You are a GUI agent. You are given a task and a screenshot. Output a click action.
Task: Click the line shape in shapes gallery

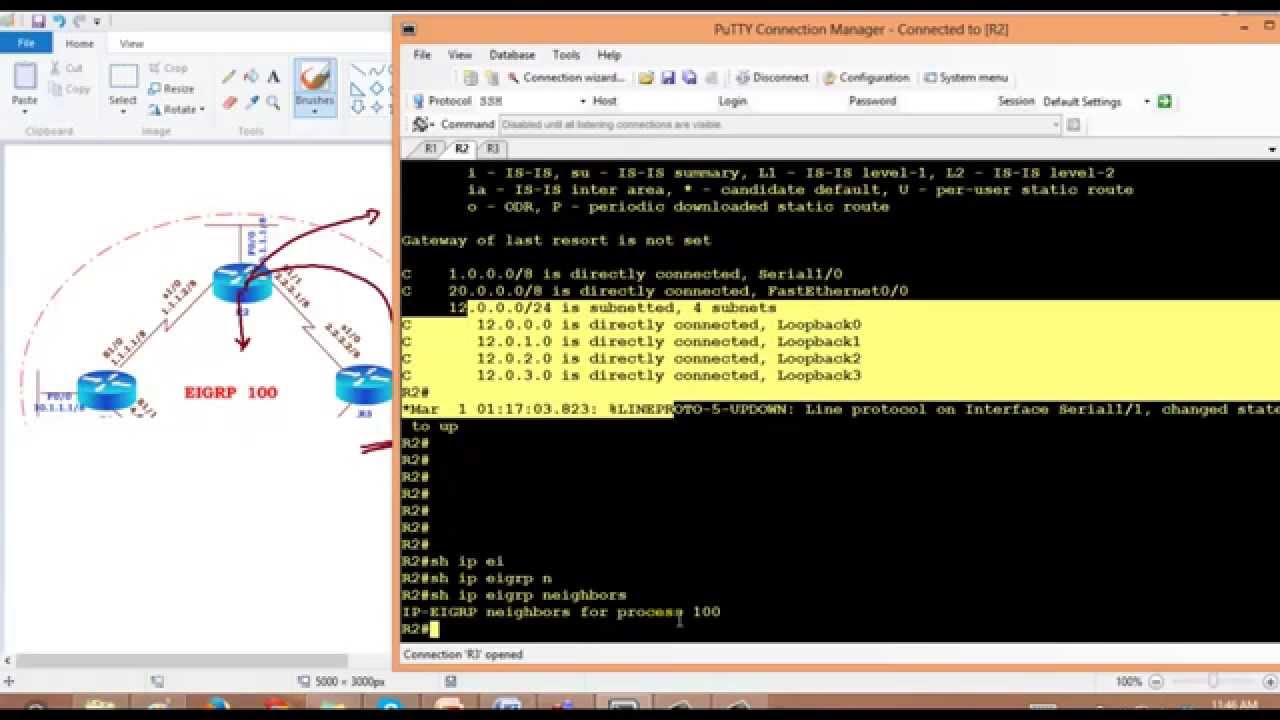click(358, 70)
